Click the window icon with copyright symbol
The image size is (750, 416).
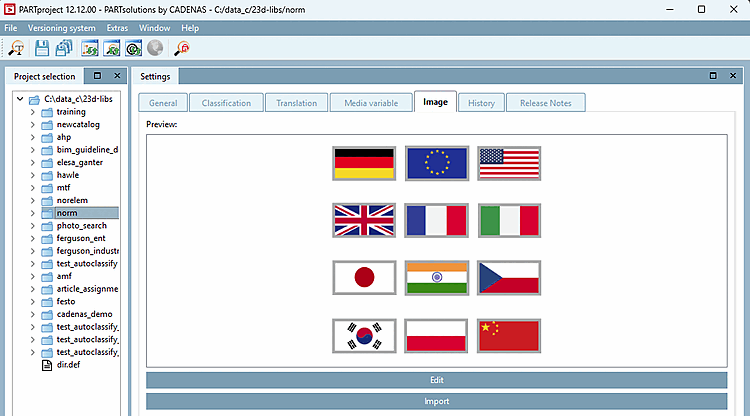[x=133, y=48]
